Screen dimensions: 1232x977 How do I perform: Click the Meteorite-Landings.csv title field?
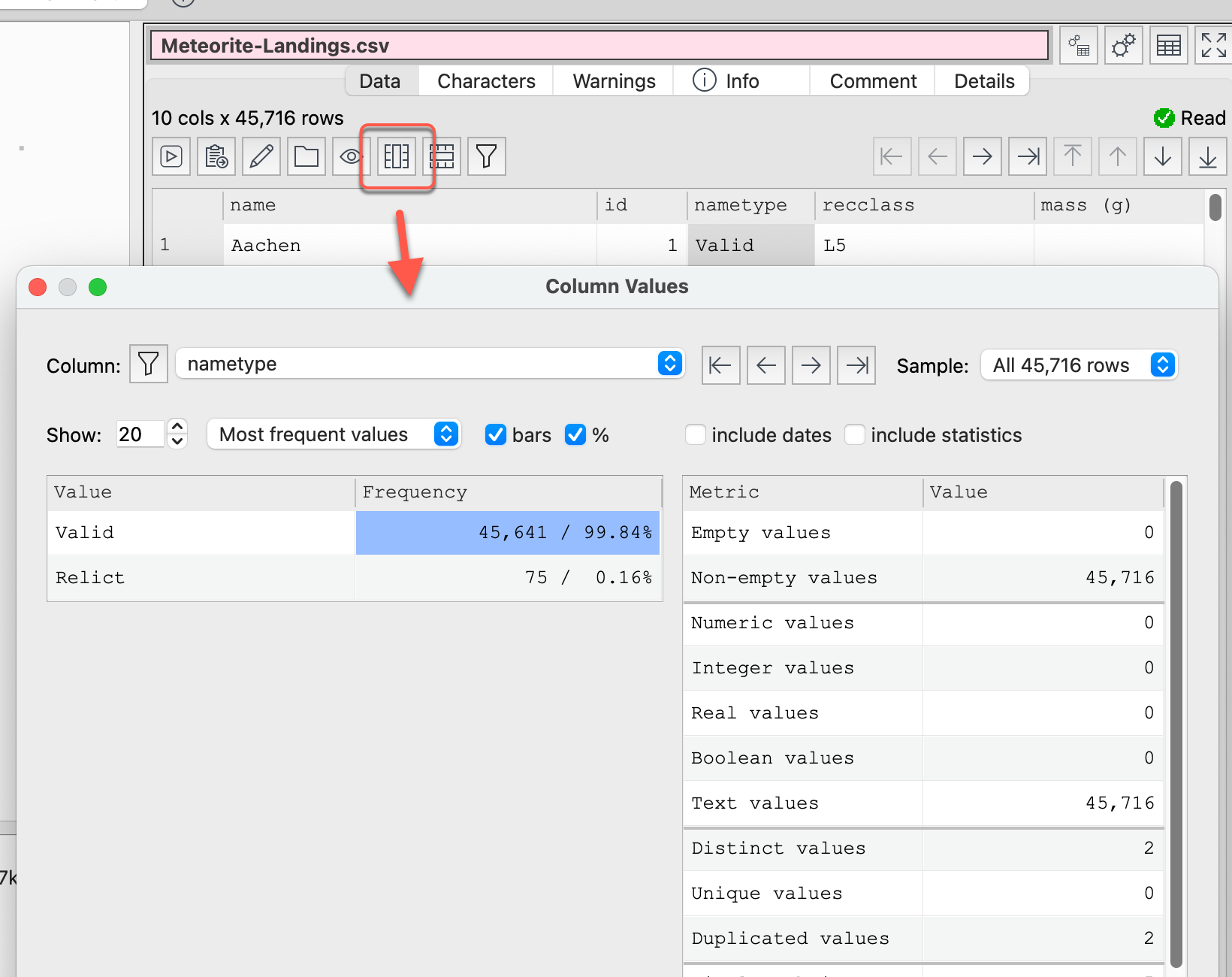[x=599, y=46]
